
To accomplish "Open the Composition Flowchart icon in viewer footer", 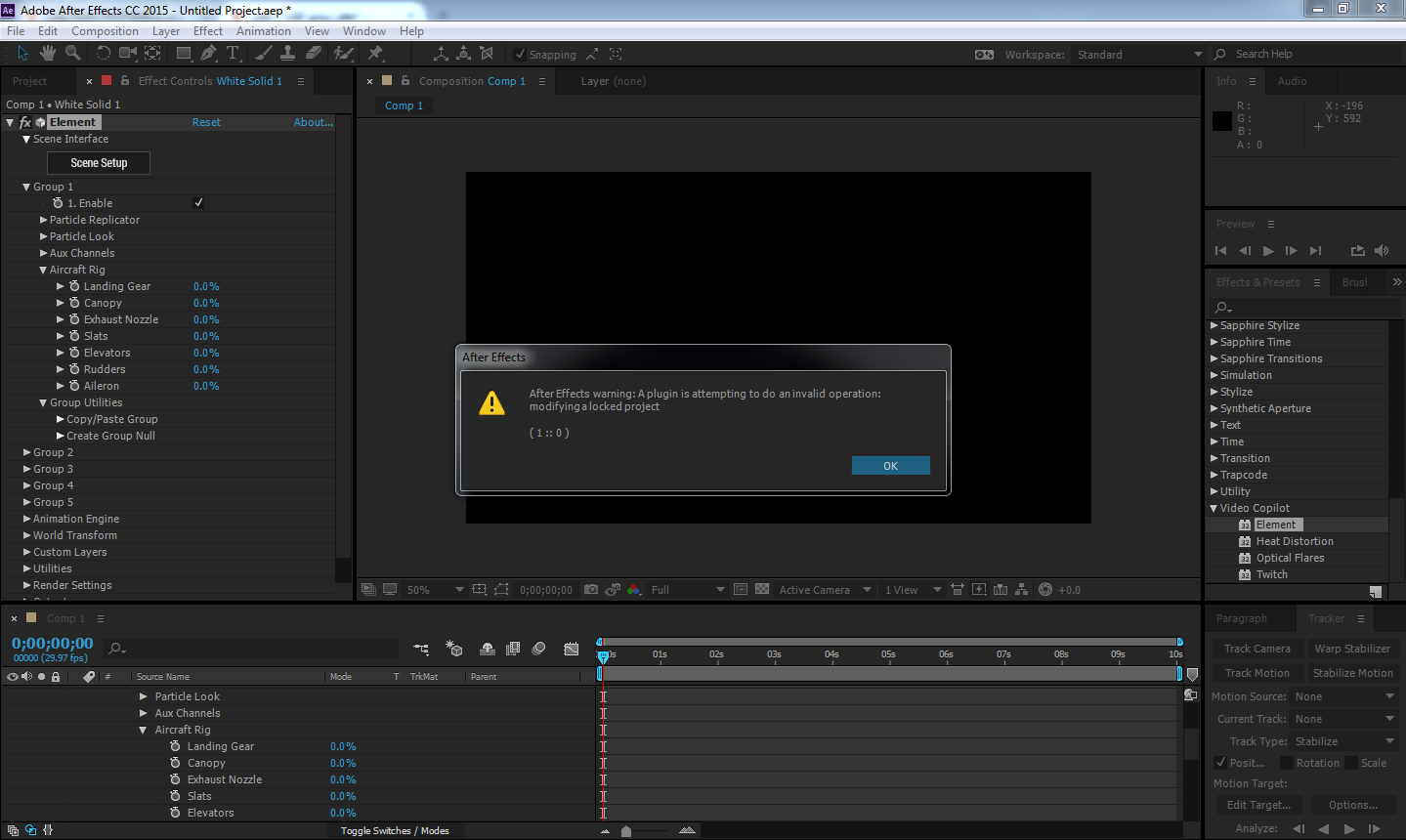I will pos(1021,590).
